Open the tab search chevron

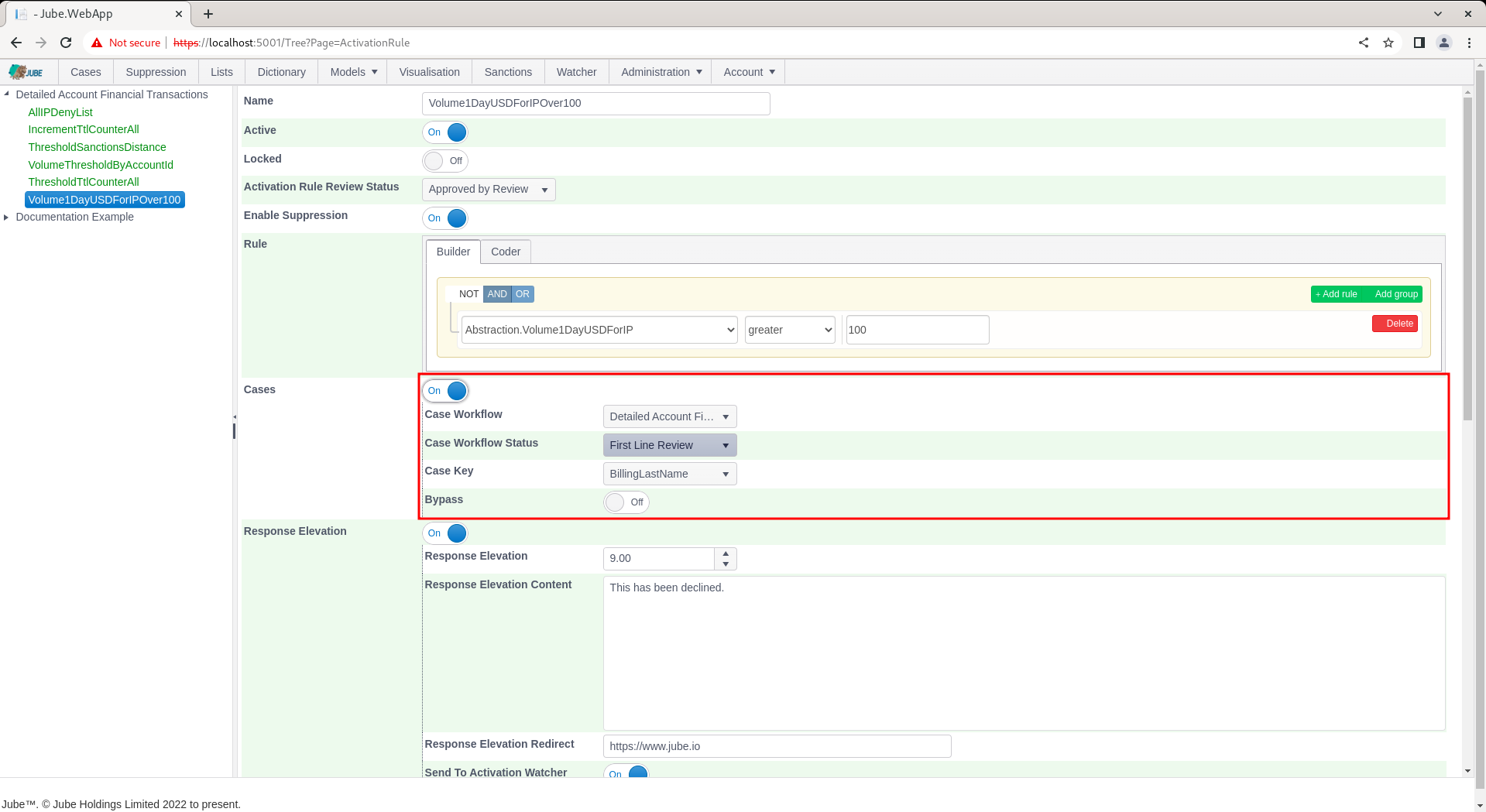tap(1438, 14)
